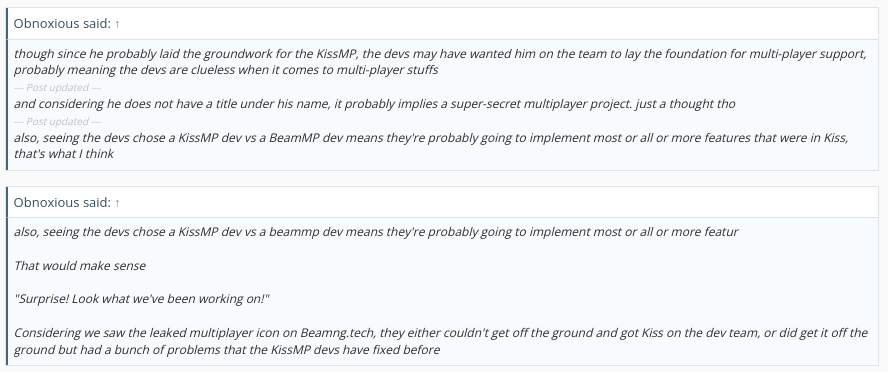Click the sentence about groundwork for KissMP
This screenshot has width=888, height=372.
(x=440, y=54)
